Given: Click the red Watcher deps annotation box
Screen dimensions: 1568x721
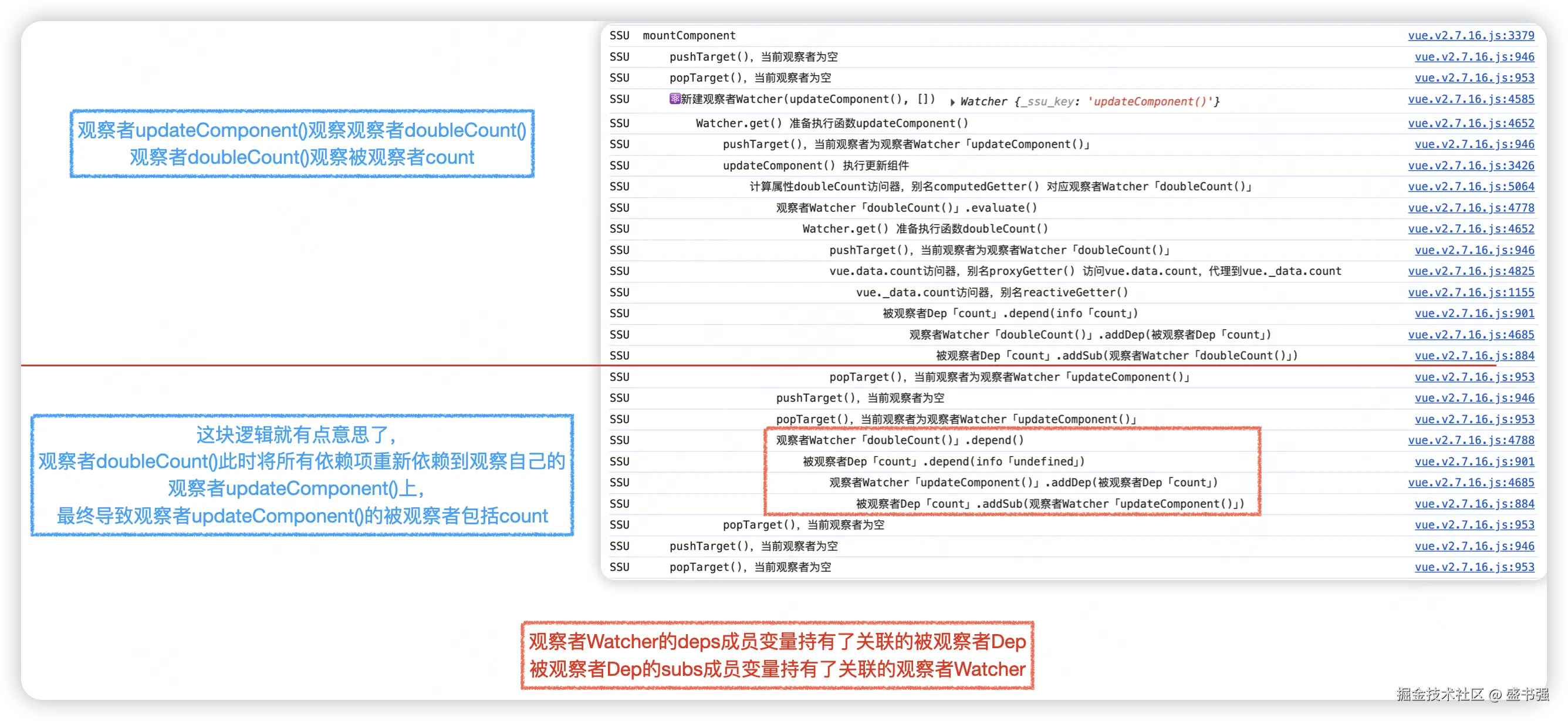Looking at the screenshot, I should (x=778, y=655).
